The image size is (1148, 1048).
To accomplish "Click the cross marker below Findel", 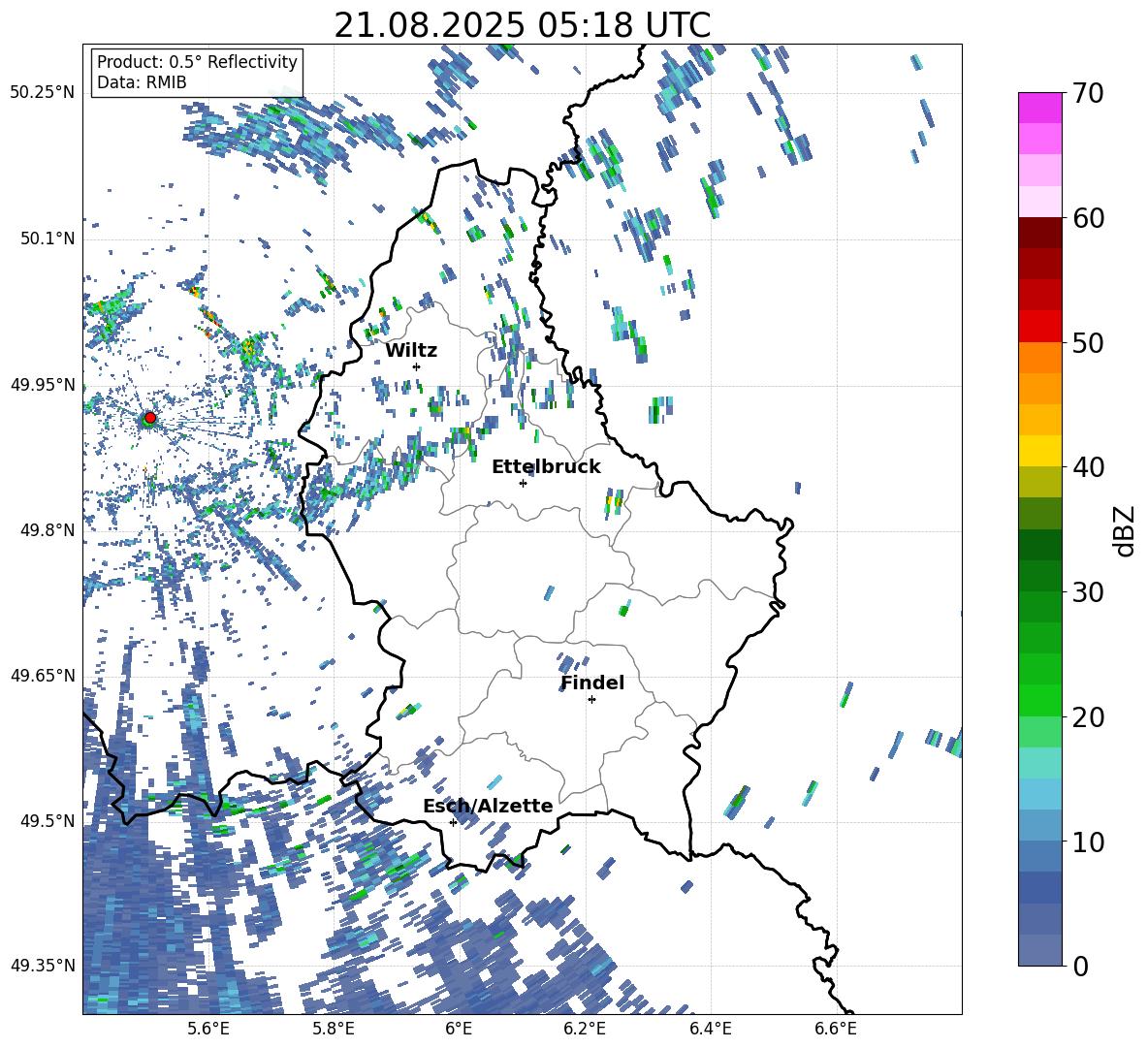I will [x=591, y=700].
